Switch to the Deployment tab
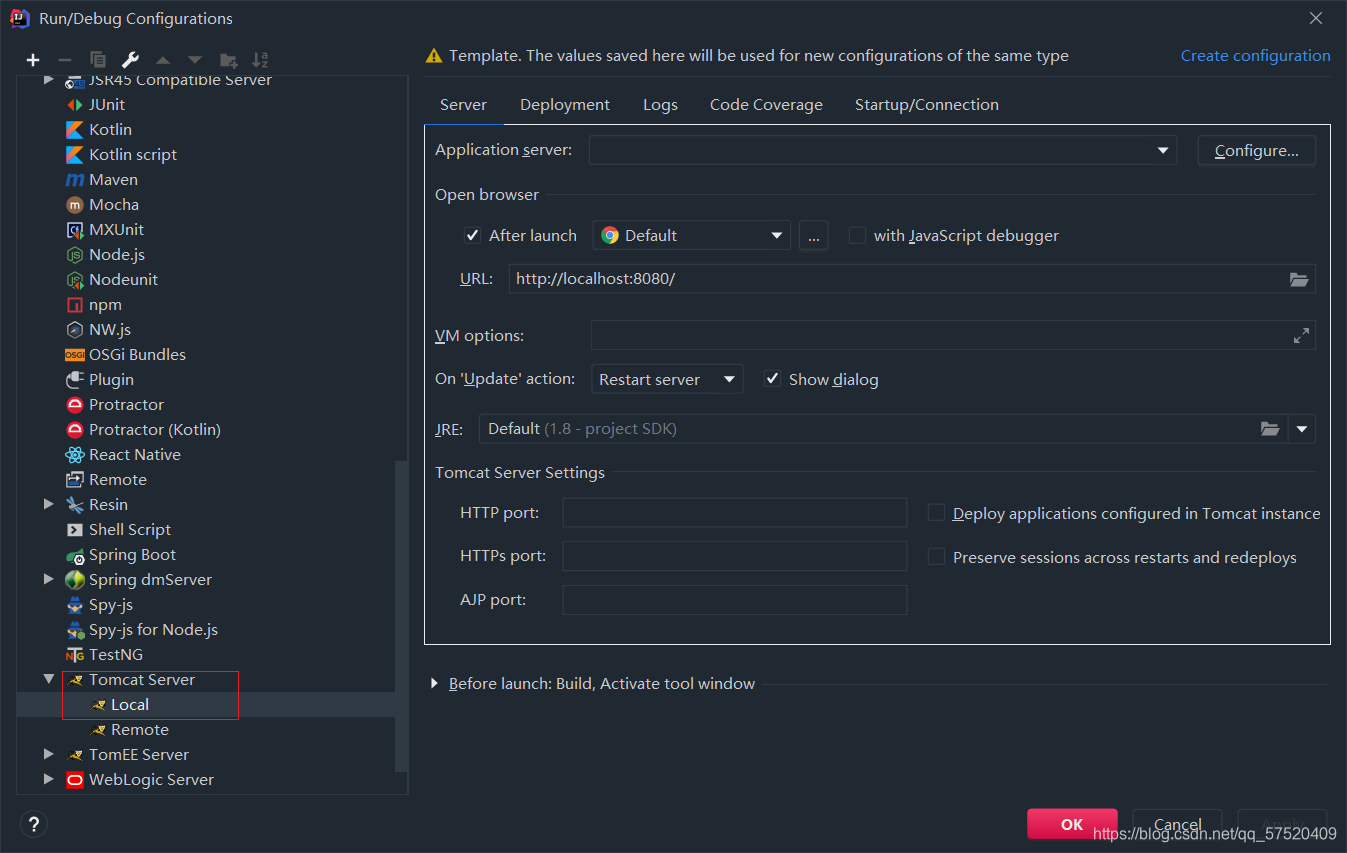 (565, 105)
